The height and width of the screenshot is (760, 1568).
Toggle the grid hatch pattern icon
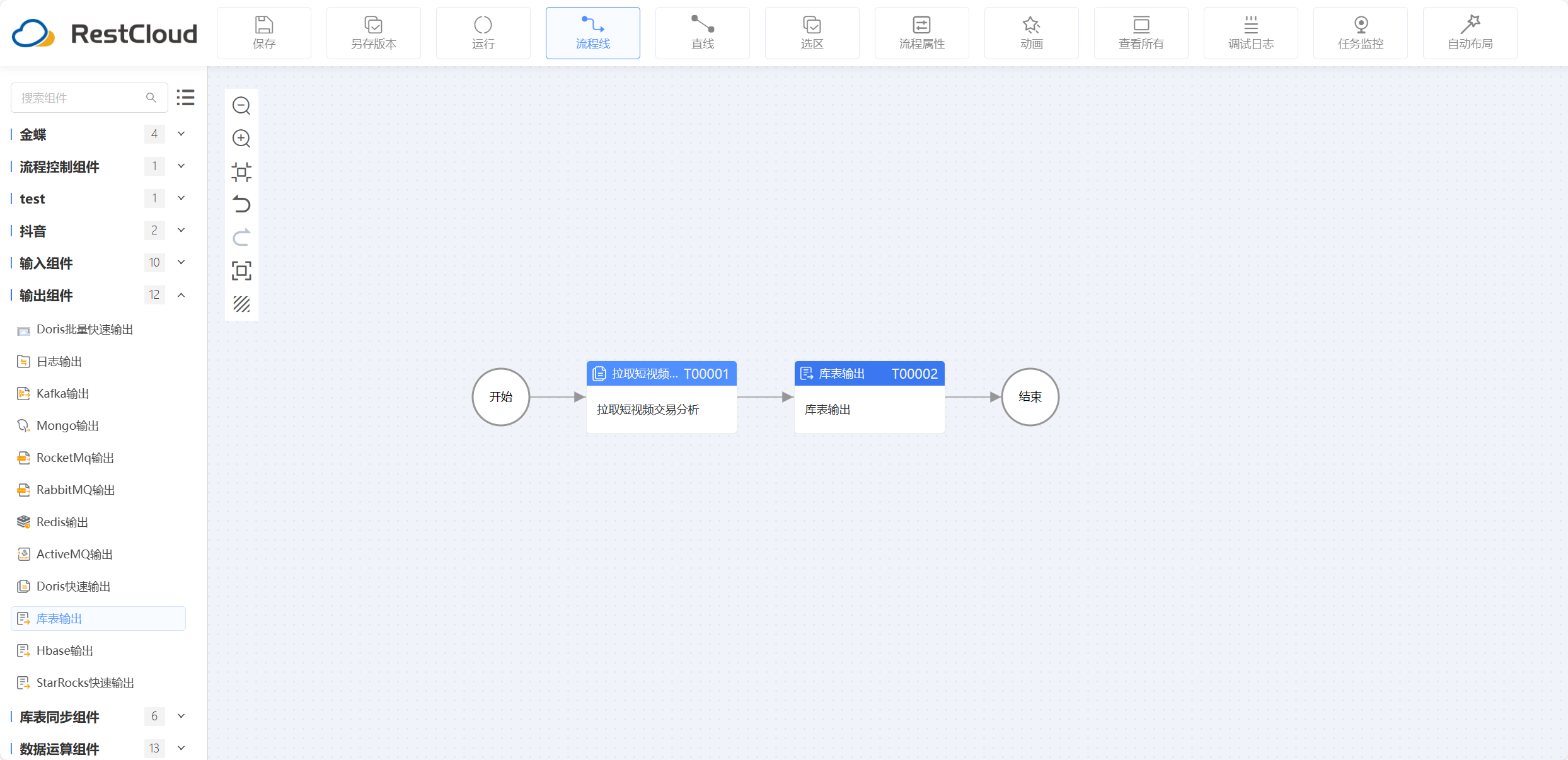[241, 304]
